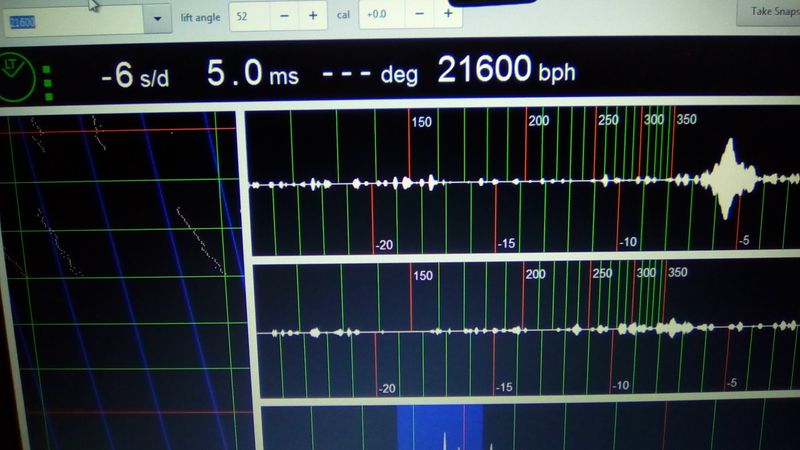The image size is (800, 450).
Task: Increase cal value with the plus button
Action: (x=447, y=14)
